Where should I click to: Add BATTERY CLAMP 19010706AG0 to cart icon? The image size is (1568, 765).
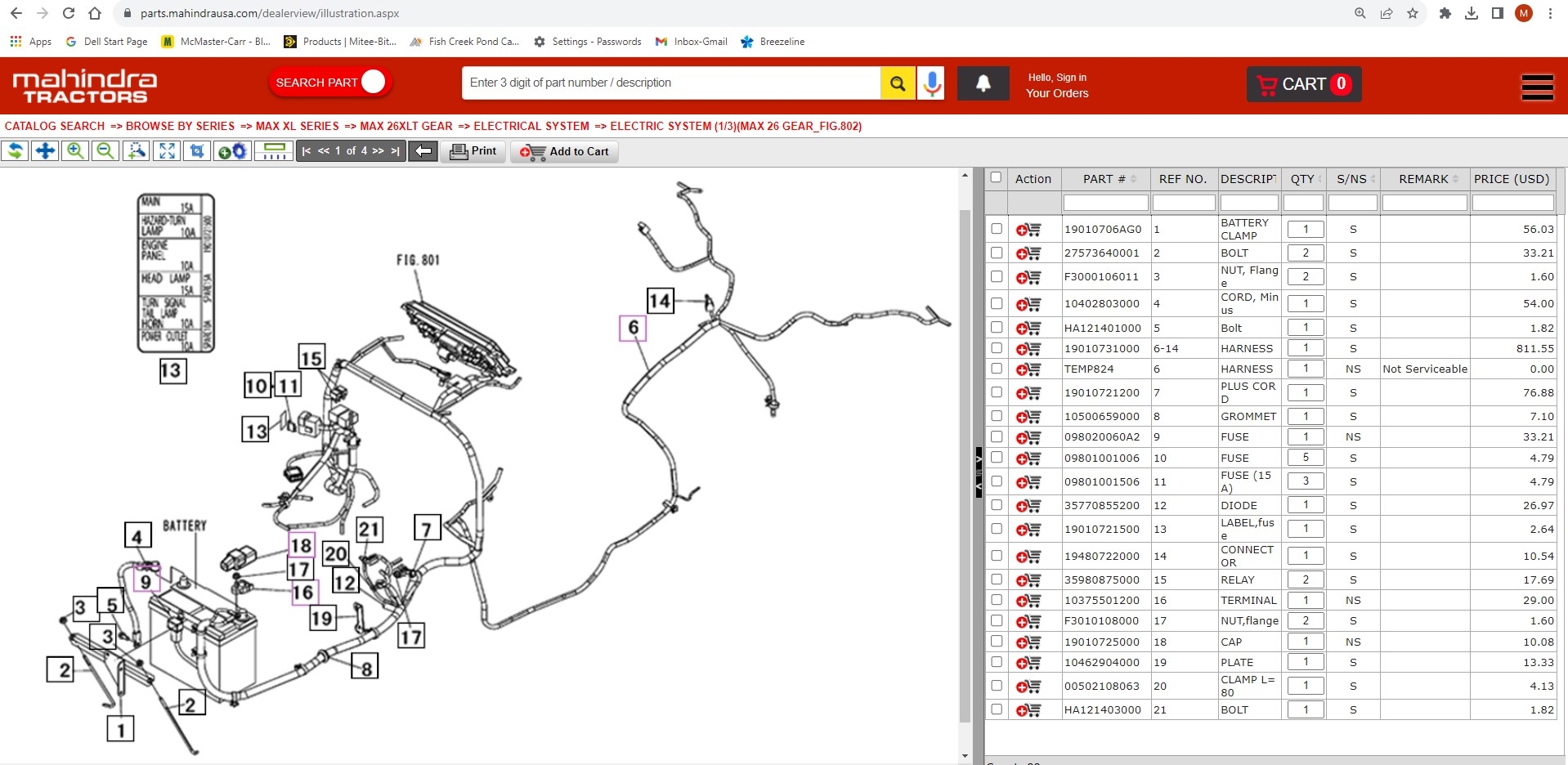coord(1028,230)
